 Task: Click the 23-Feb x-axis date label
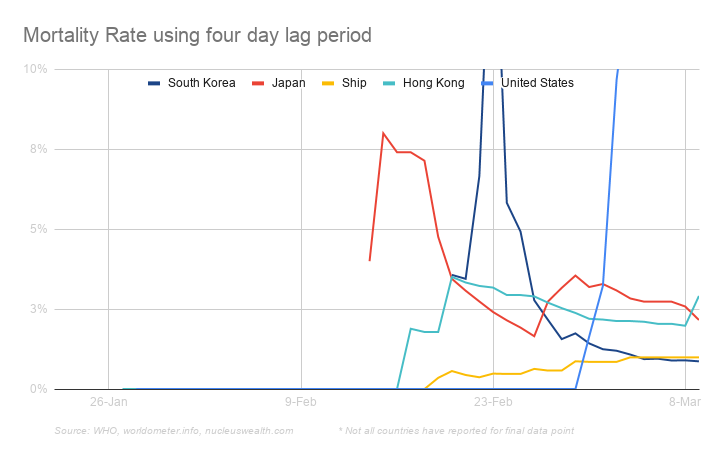[493, 402]
